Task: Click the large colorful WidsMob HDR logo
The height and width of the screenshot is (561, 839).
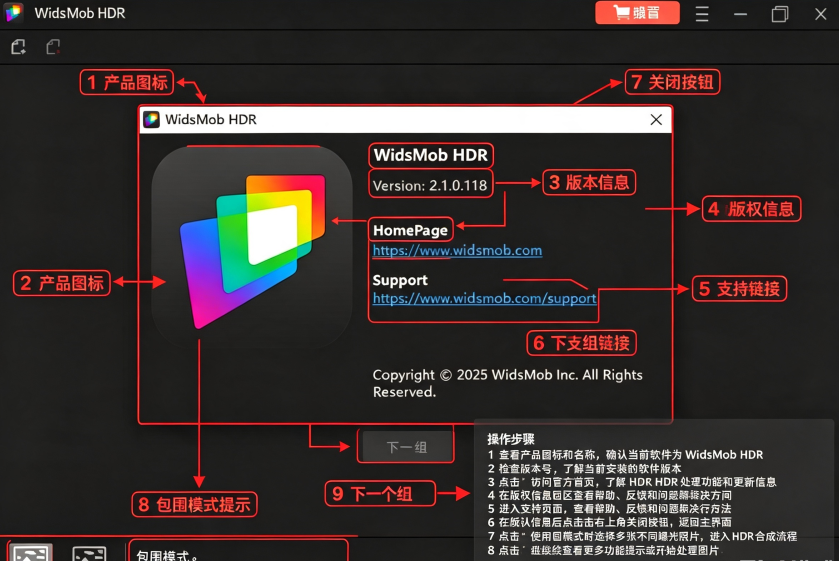Action: [252, 247]
